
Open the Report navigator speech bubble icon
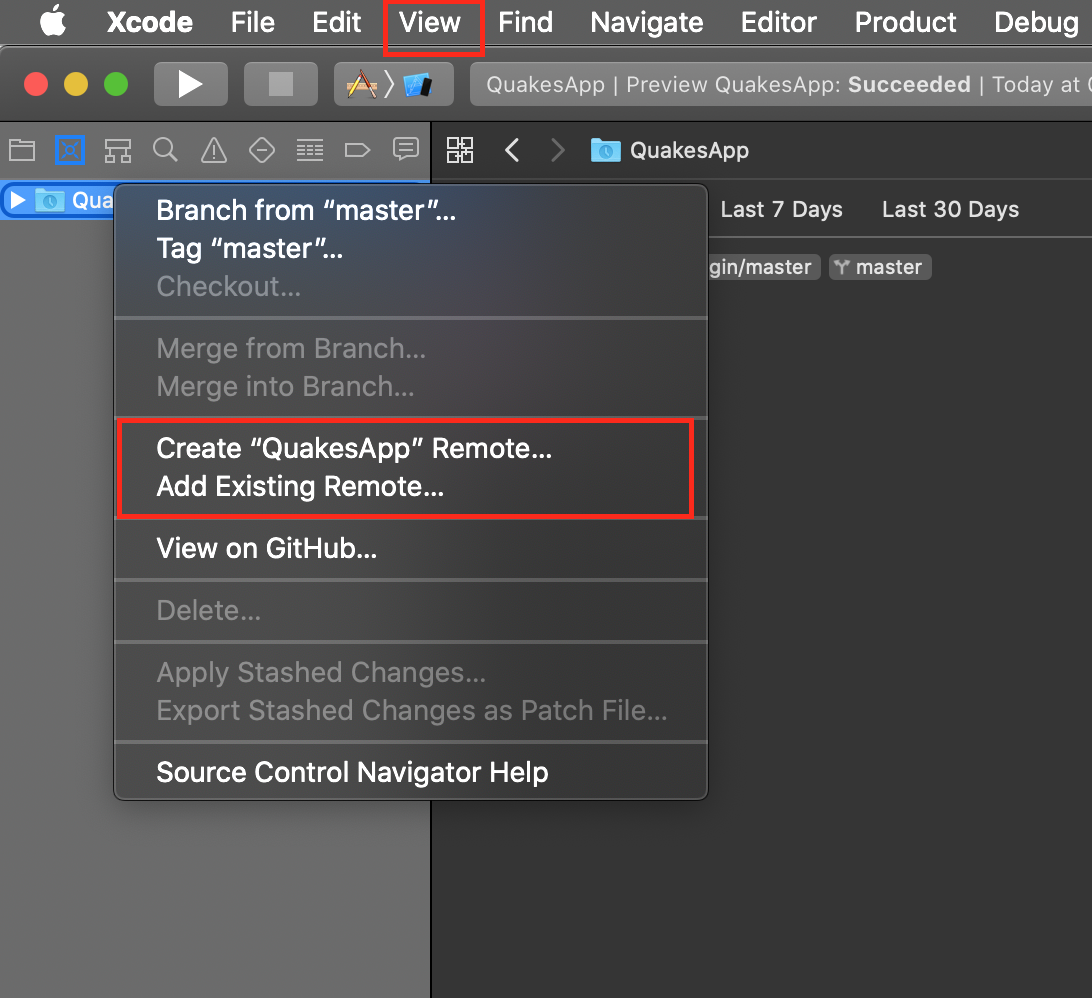pos(405,150)
